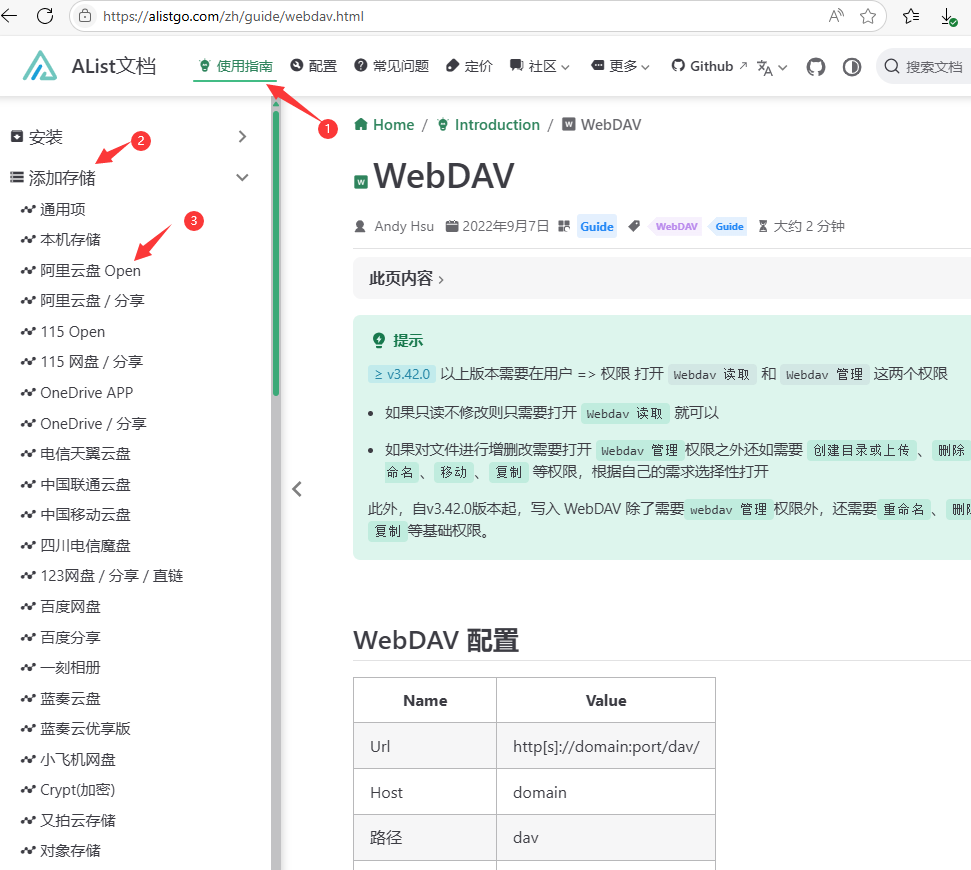The image size is (971, 870).
Task: Open 本机存储 in sidebar
Action: pyautogui.click(x=61, y=240)
